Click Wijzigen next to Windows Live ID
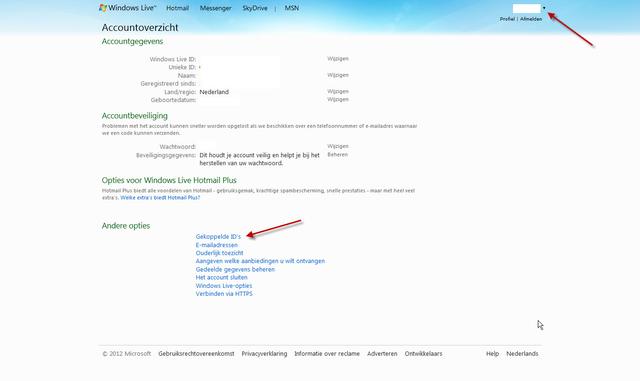 point(338,59)
